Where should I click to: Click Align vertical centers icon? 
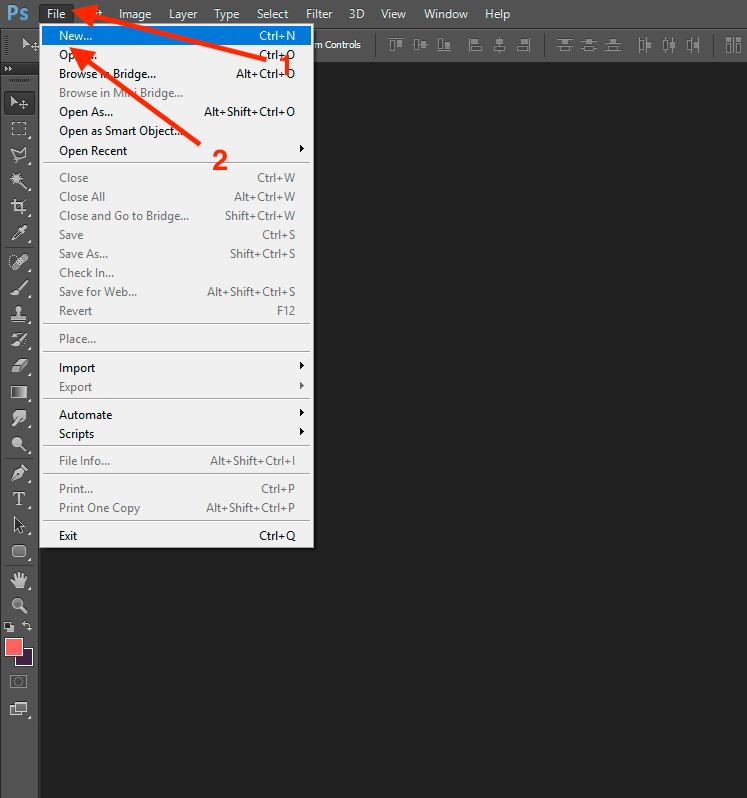(x=420, y=45)
